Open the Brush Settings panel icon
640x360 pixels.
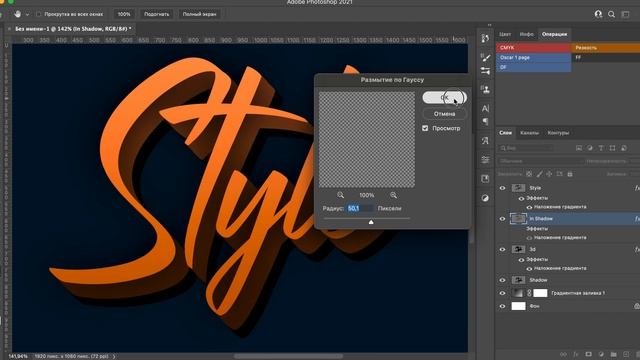[x=485, y=71]
